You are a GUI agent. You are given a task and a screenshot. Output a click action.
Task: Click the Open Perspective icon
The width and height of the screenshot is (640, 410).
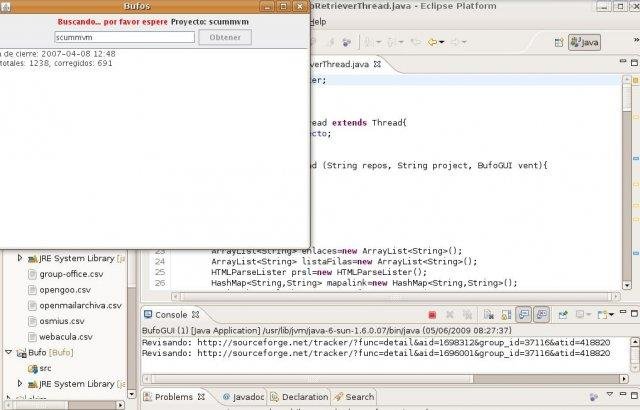tap(559, 42)
